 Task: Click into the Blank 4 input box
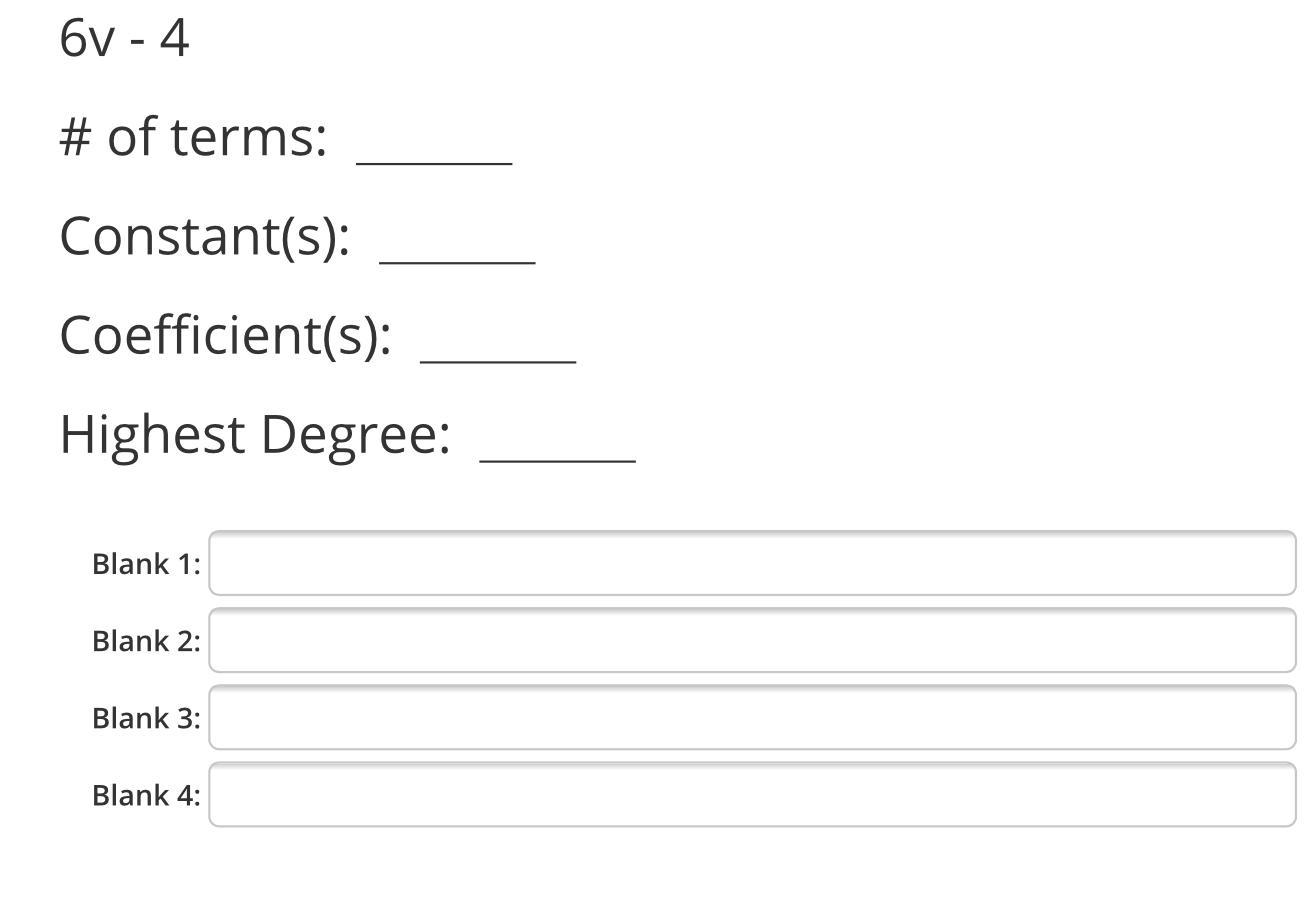pos(752,794)
